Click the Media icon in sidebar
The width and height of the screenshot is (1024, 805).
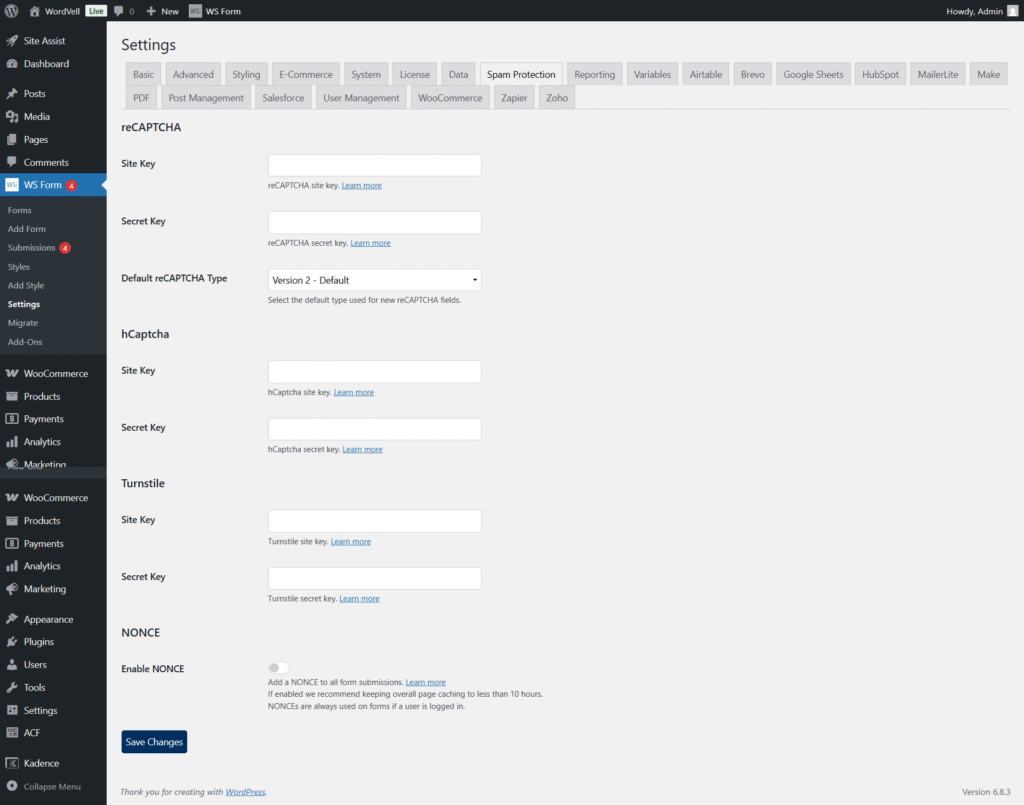(x=12, y=117)
